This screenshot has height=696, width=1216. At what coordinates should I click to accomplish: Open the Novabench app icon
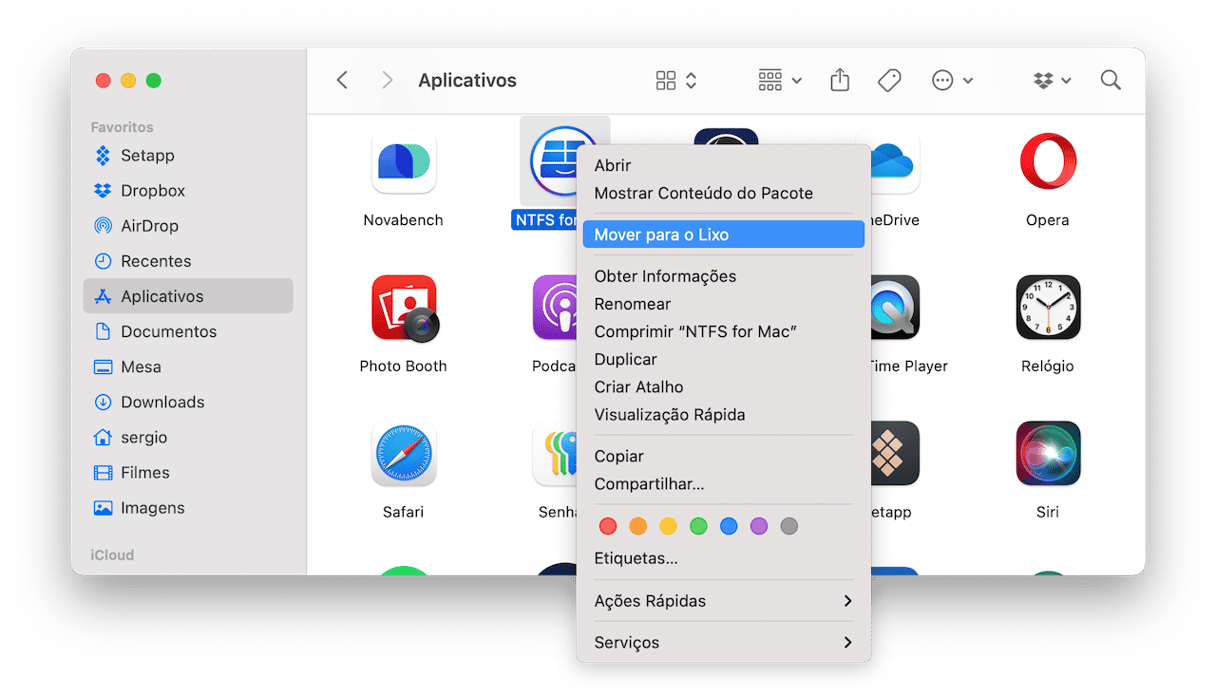point(403,162)
